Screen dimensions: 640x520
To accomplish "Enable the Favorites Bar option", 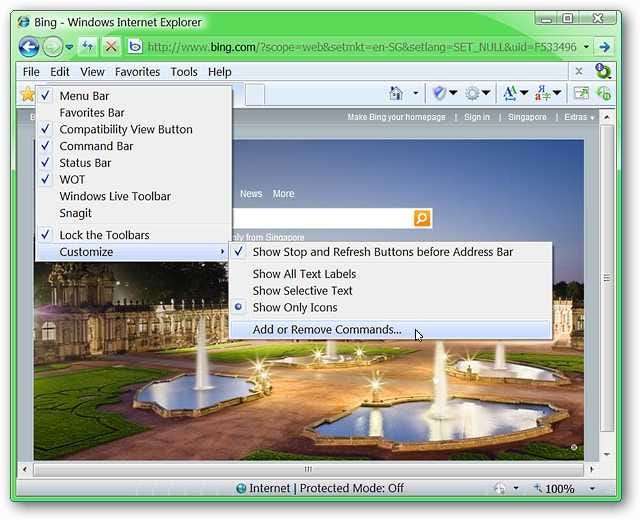I will point(91,113).
